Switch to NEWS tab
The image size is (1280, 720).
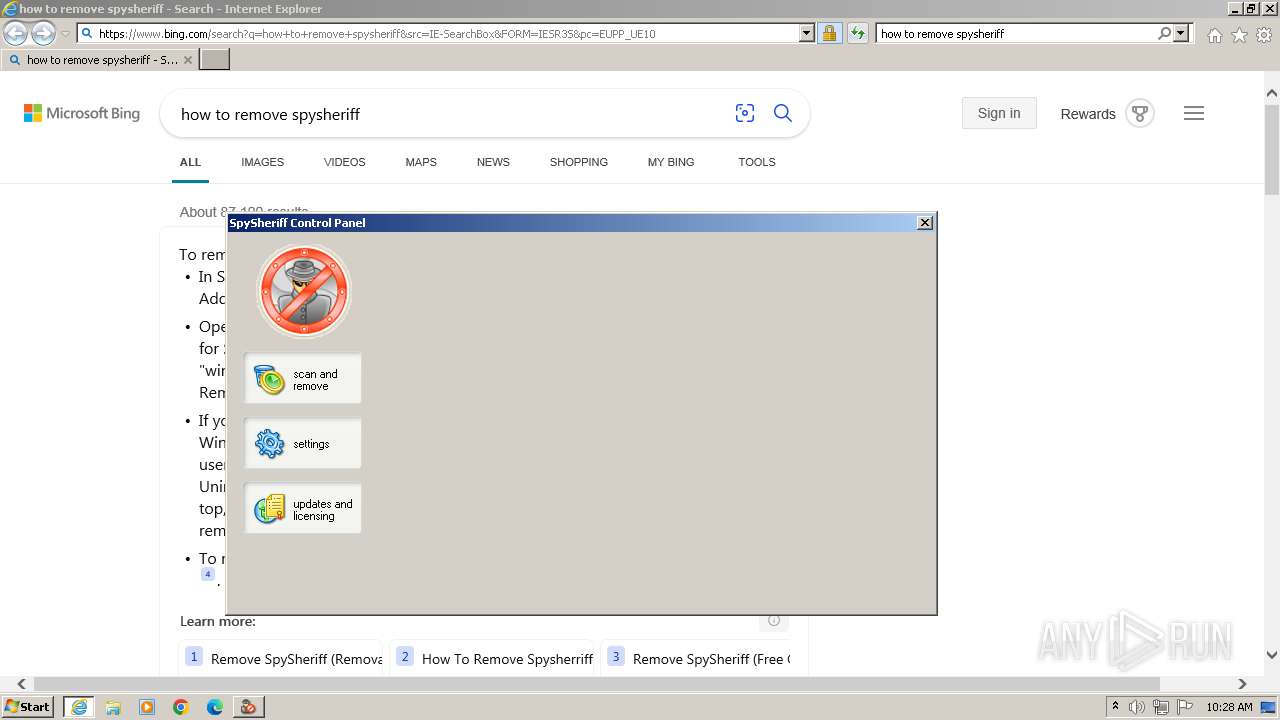[493, 162]
